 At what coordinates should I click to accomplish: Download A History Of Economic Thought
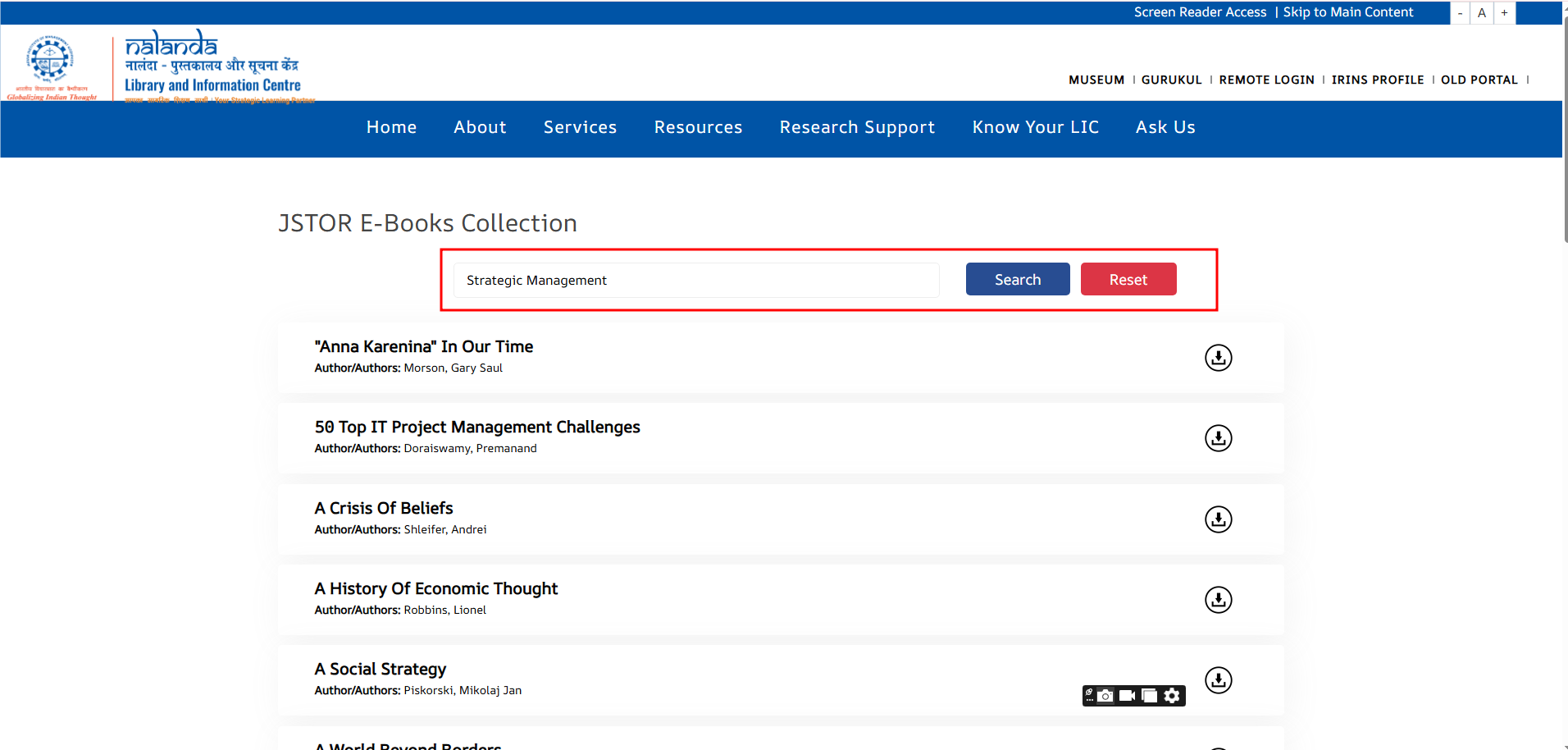(x=1218, y=600)
